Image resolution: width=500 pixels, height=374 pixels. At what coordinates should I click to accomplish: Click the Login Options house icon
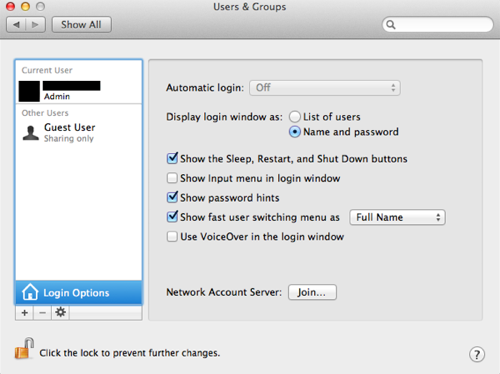30,292
